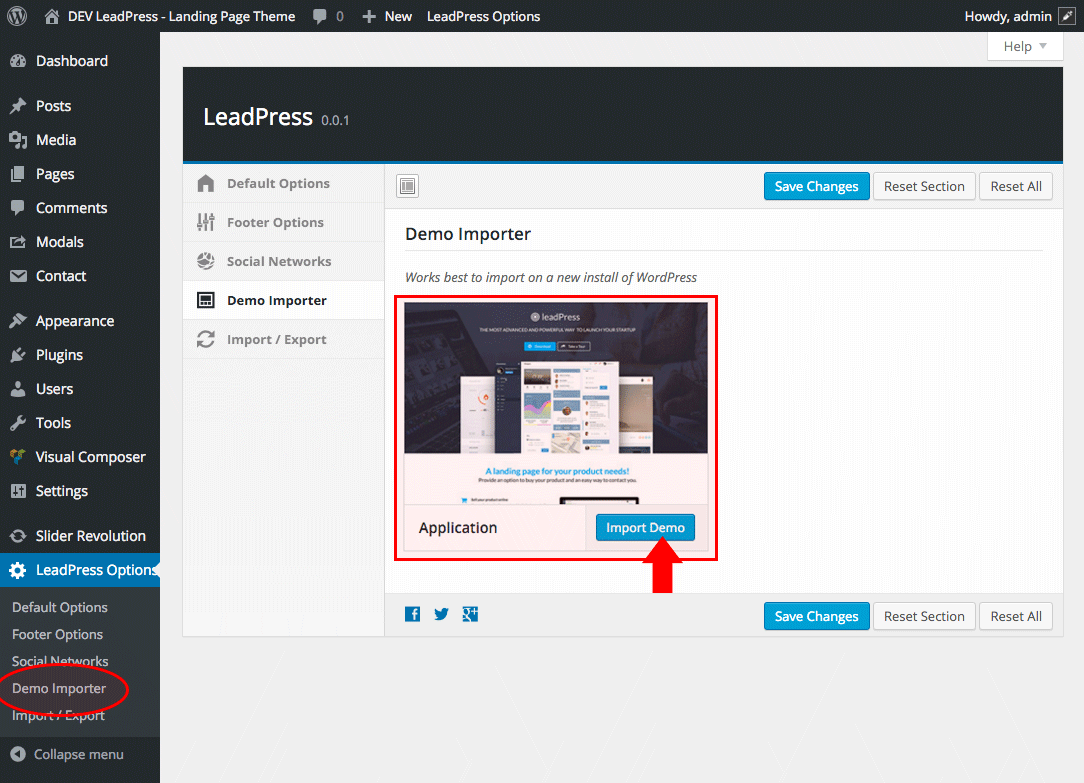
Task: Click the Contact envelope icon
Action: click(x=18, y=276)
